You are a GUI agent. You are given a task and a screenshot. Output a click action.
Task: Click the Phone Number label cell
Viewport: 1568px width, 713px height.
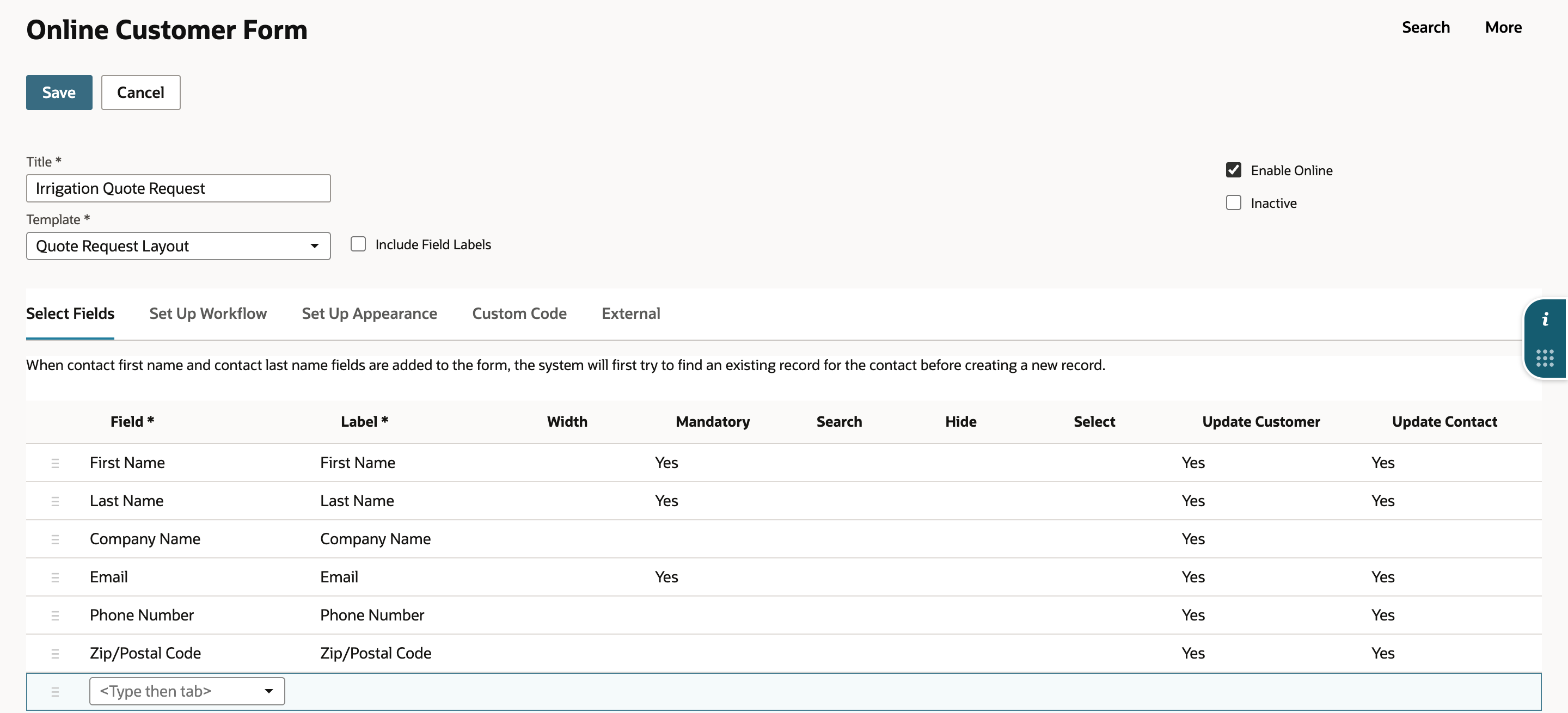tap(372, 616)
